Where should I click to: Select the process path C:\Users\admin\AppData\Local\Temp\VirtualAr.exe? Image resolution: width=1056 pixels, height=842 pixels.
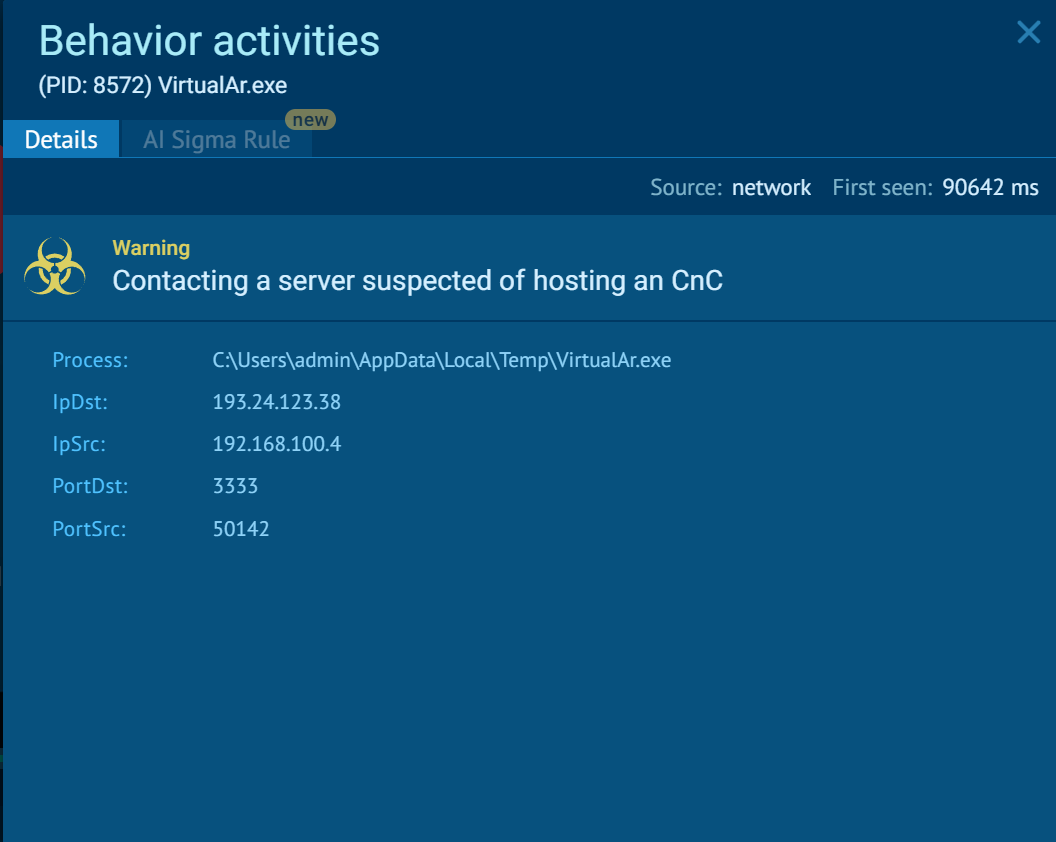point(442,360)
